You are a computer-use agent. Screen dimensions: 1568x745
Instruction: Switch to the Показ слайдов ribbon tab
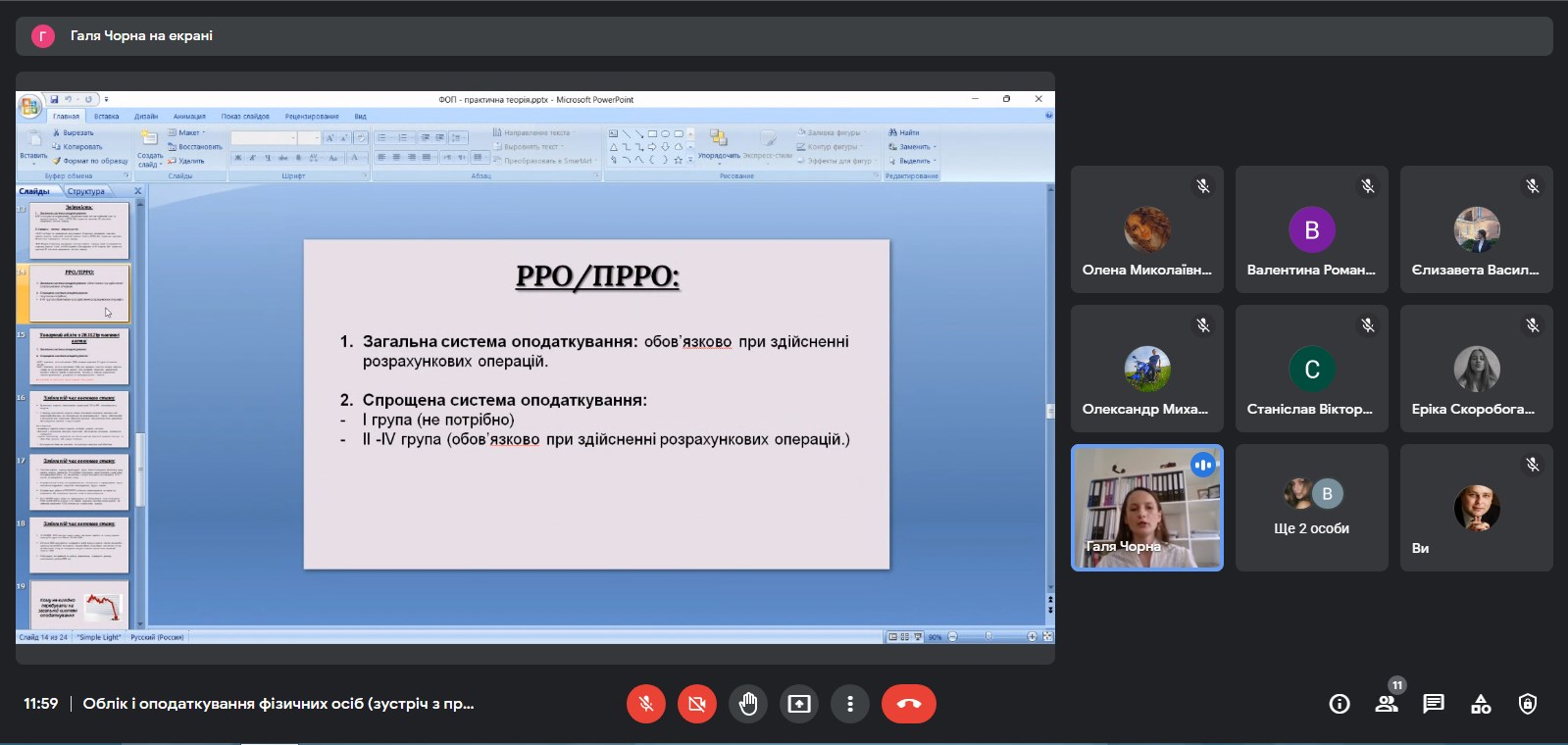(245, 116)
